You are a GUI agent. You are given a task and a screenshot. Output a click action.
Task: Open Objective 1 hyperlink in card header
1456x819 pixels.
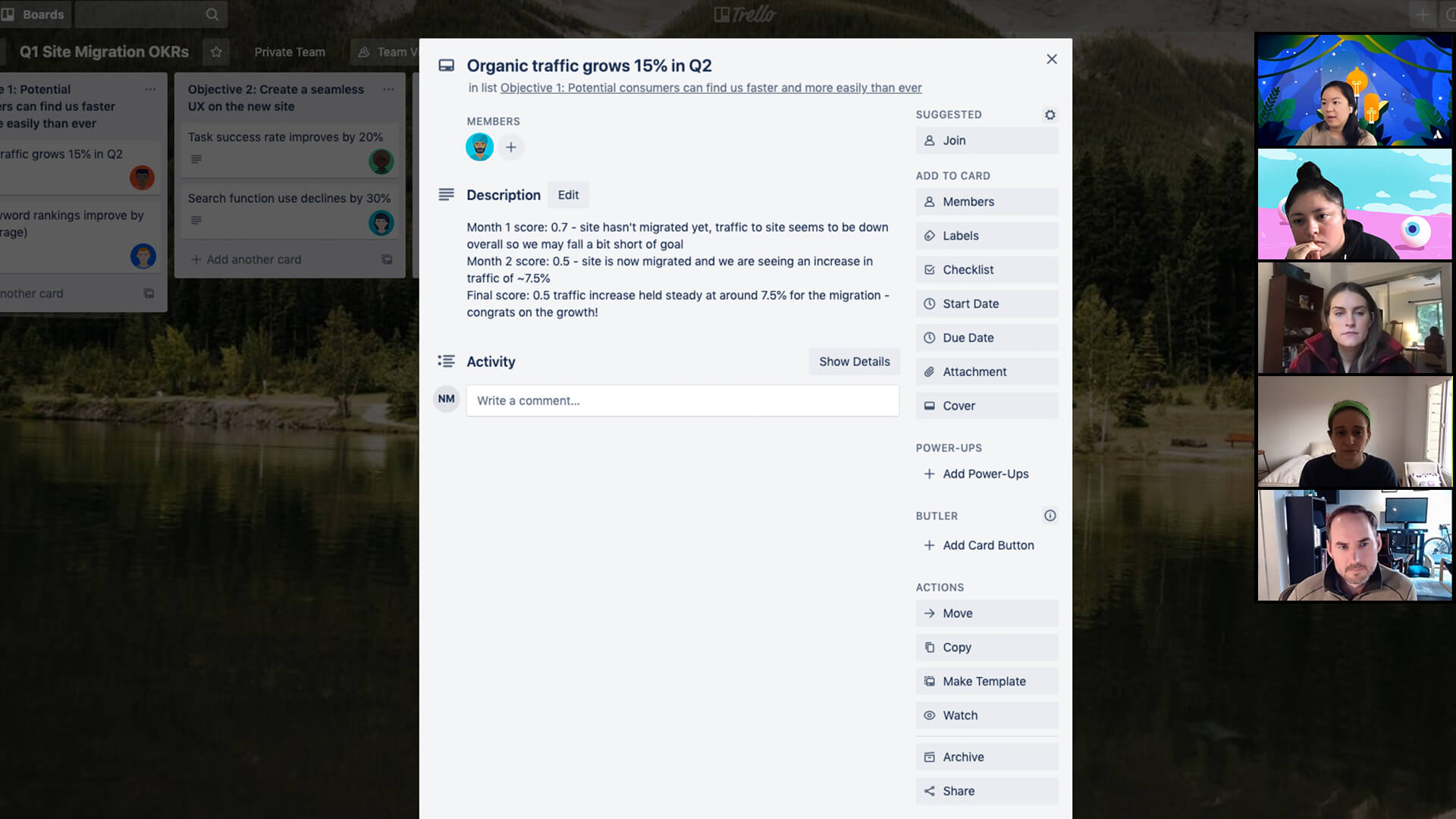710,87
